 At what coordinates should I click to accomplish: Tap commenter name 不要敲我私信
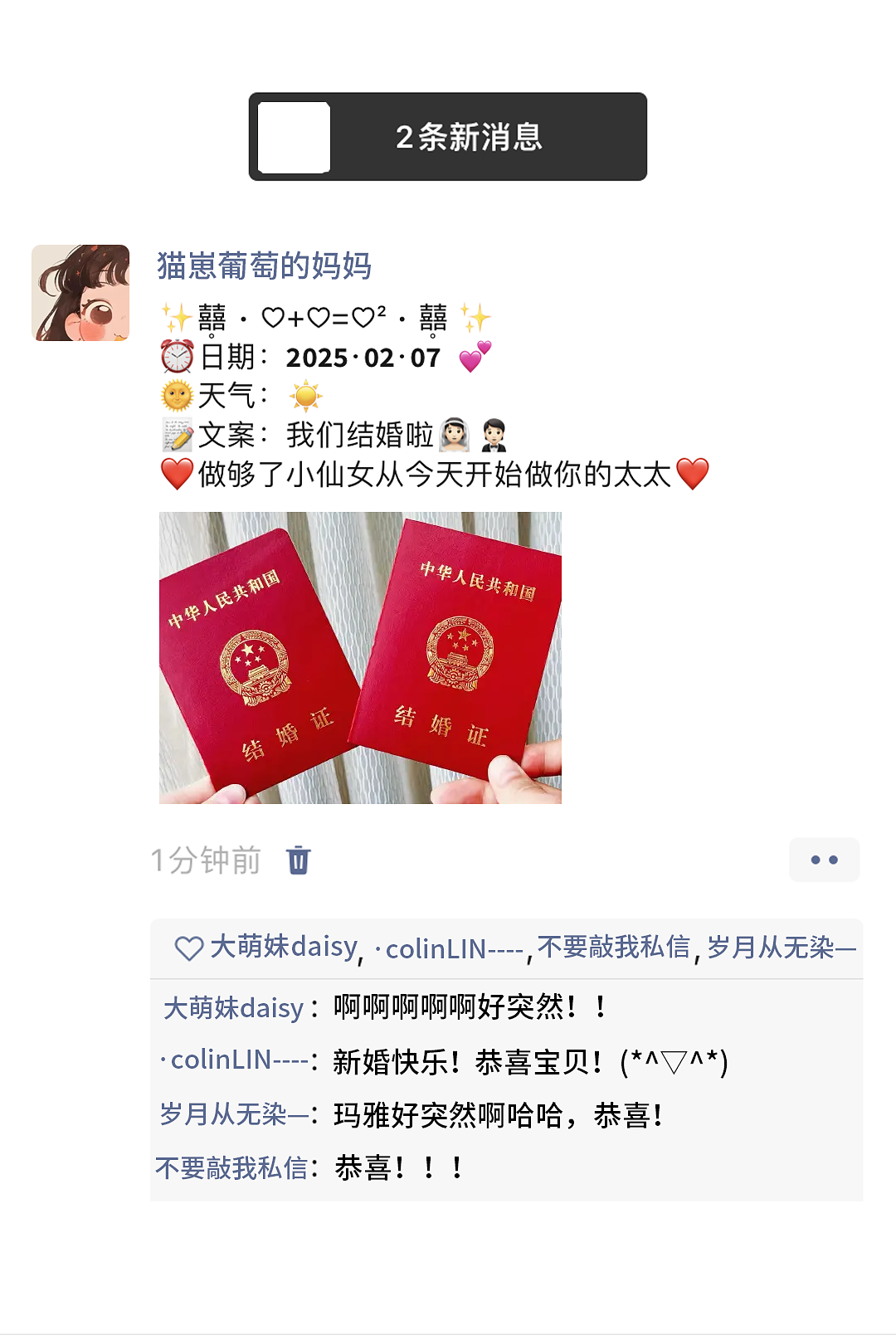(x=231, y=1168)
